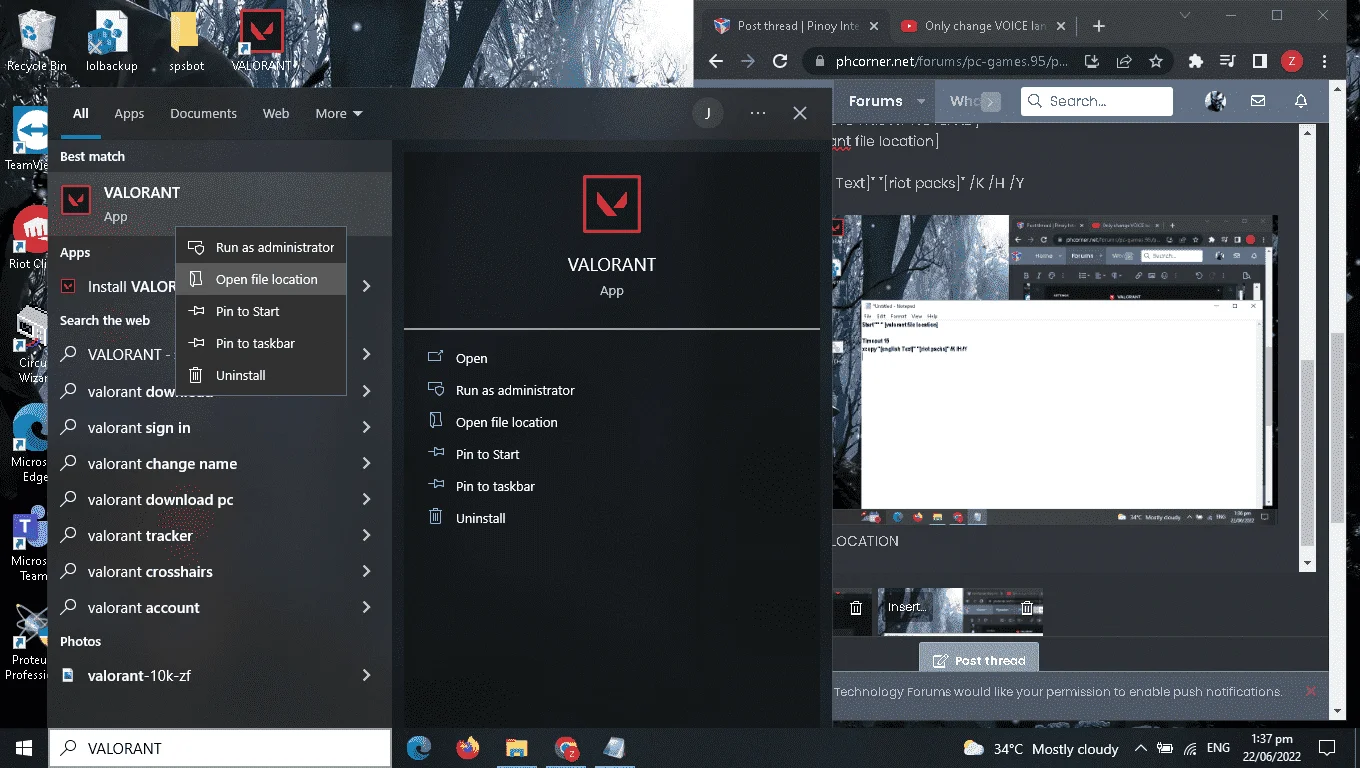Image resolution: width=1360 pixels, height=768 pixels.
Task: Bookmark this page with star icon
Action: coord(1156,61)
